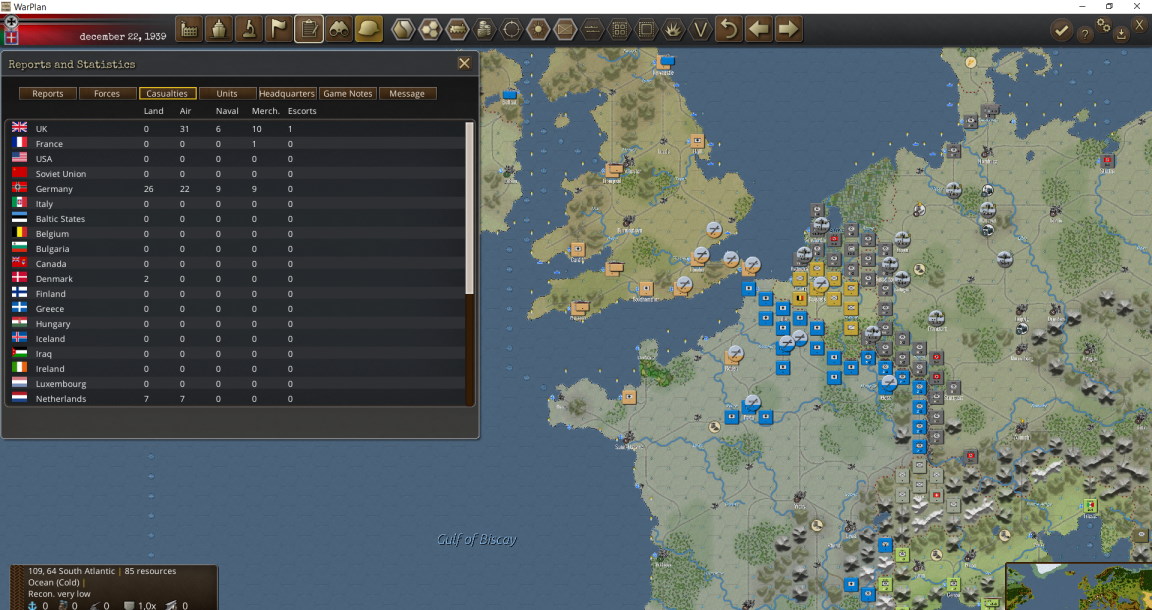1152x610 pixels.
Task: End turn with the checkmark button
Action: point(1061,30)
